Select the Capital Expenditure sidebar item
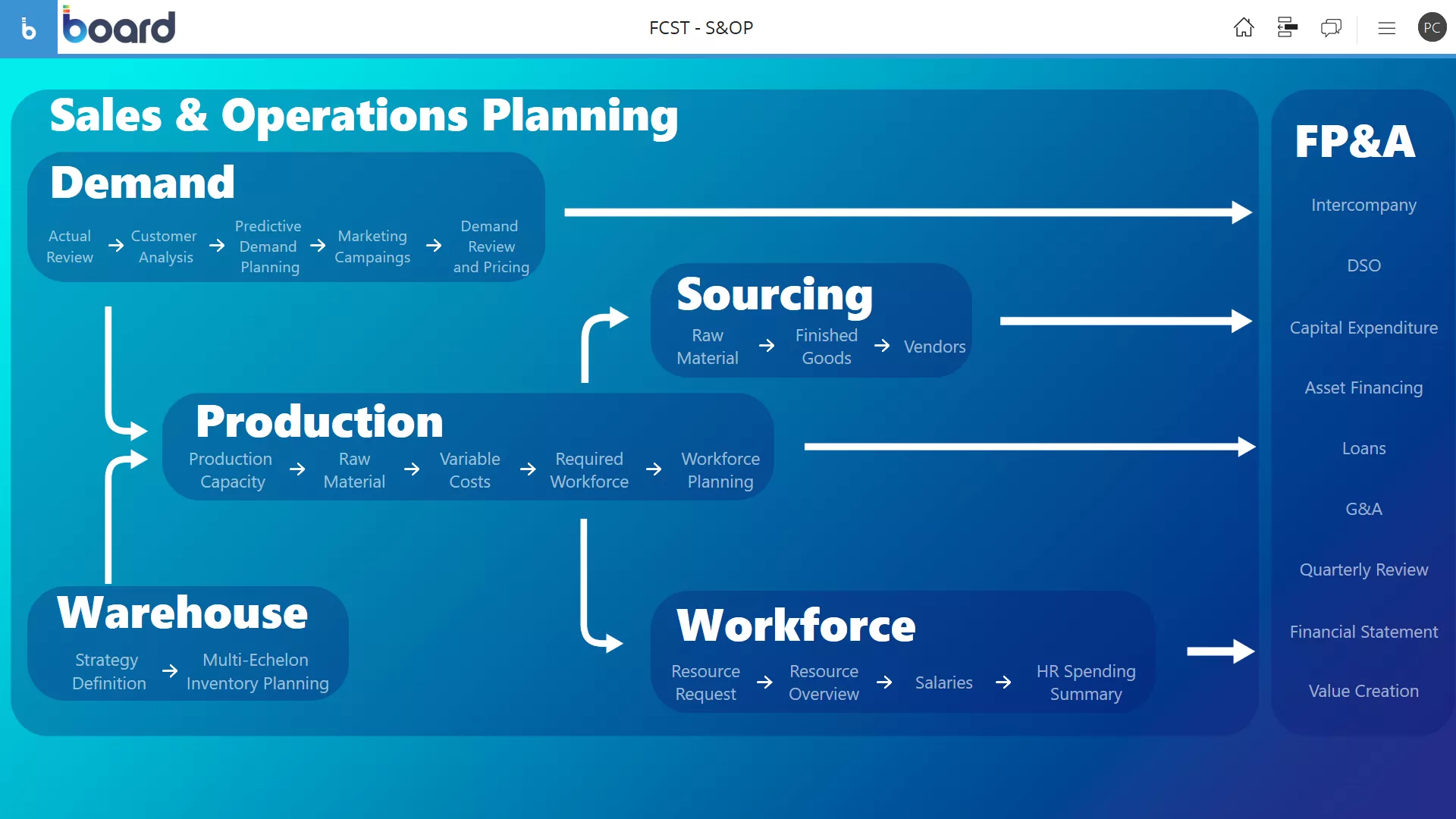Screen dimensions: 1456x819 (x=1363, y=326)
